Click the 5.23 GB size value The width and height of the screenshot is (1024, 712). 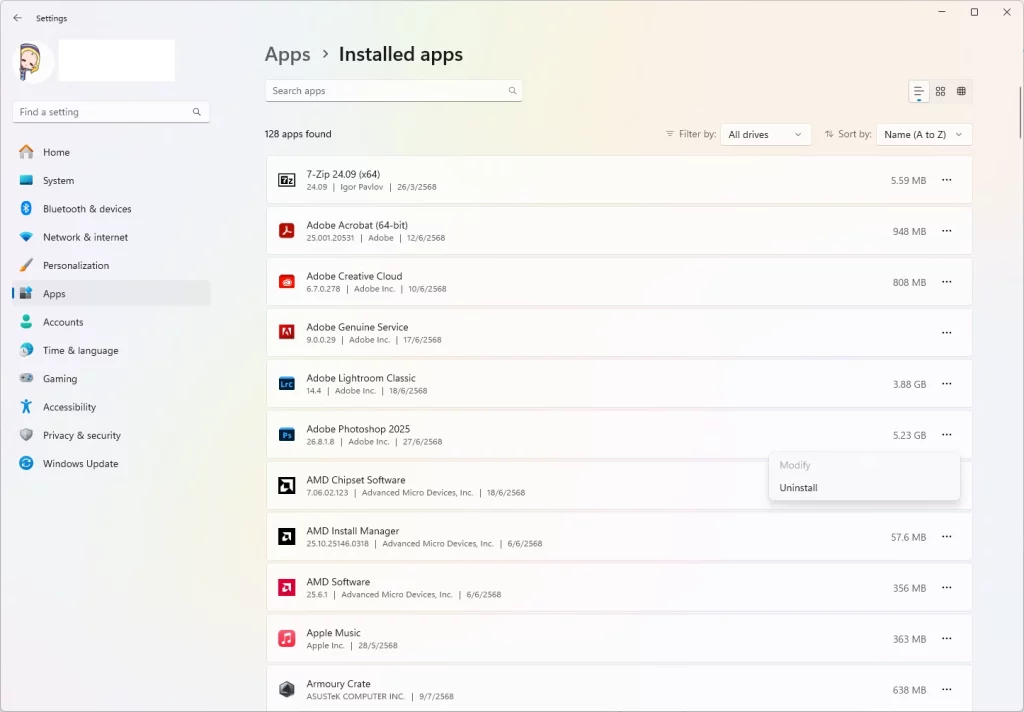pos(909,435)
